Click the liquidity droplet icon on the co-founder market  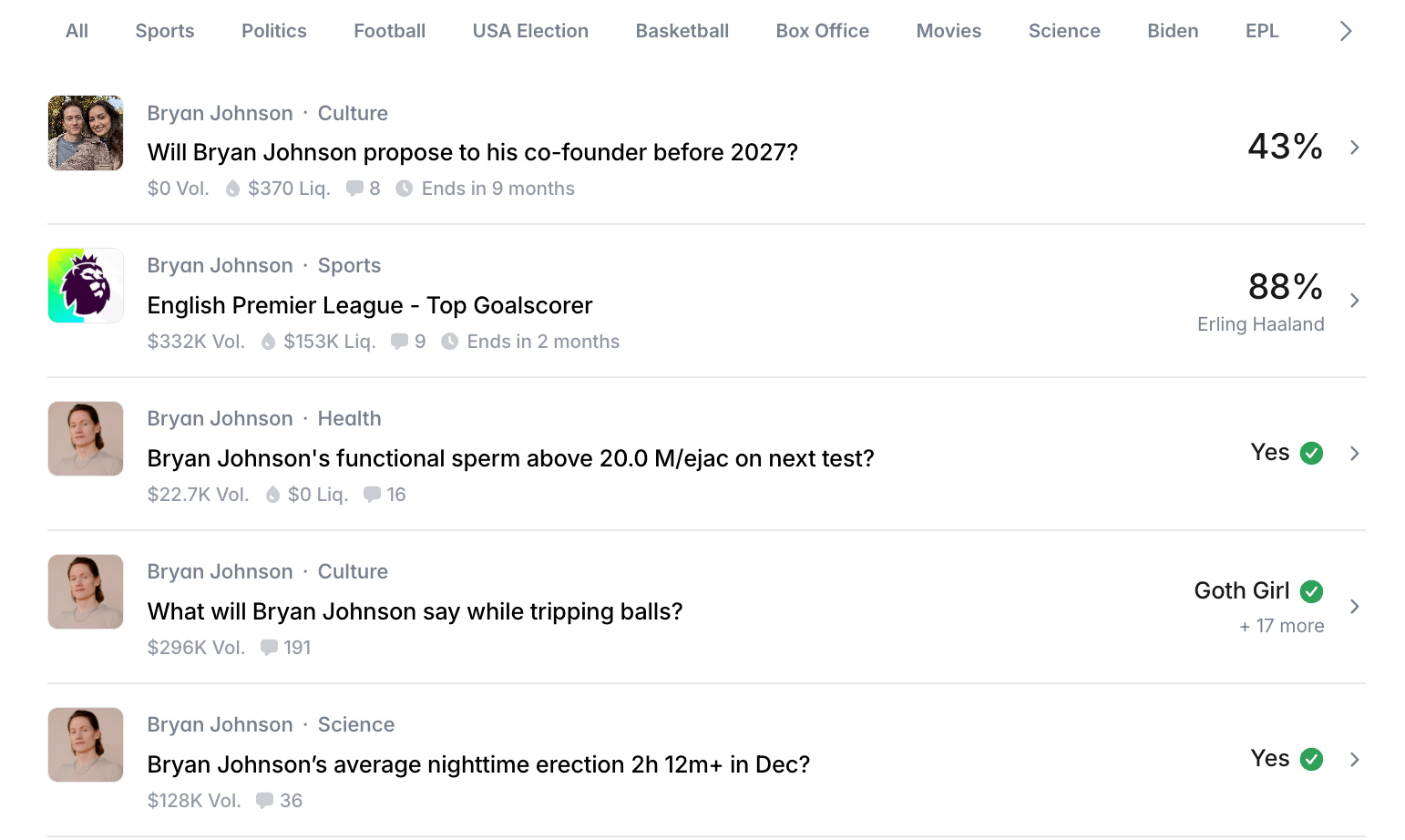point(233,189)
